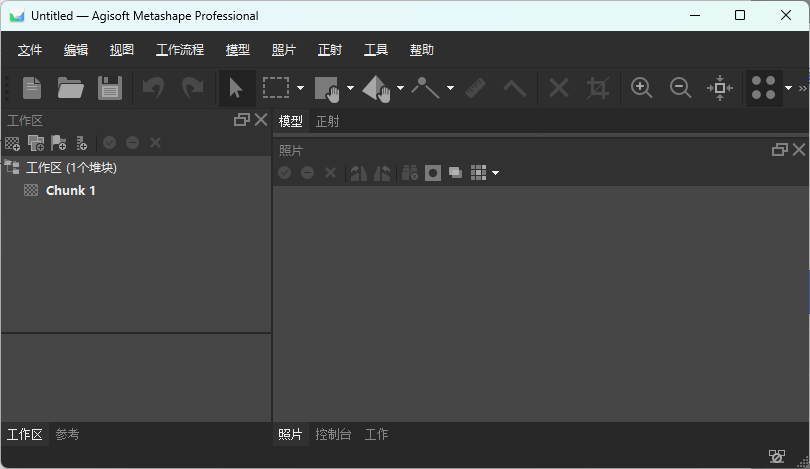Select Chunk 1 in workspace tree
This screenshot has height=469, width=810.
(70, 190)
